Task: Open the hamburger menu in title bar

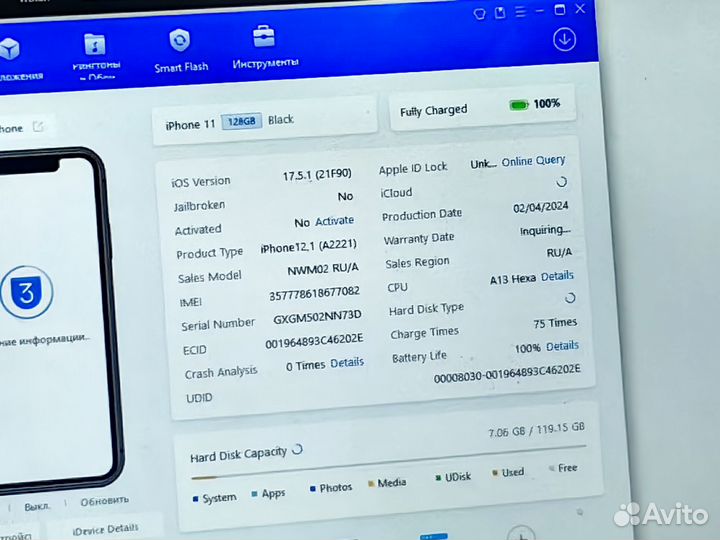Action: tap(520, 11)
